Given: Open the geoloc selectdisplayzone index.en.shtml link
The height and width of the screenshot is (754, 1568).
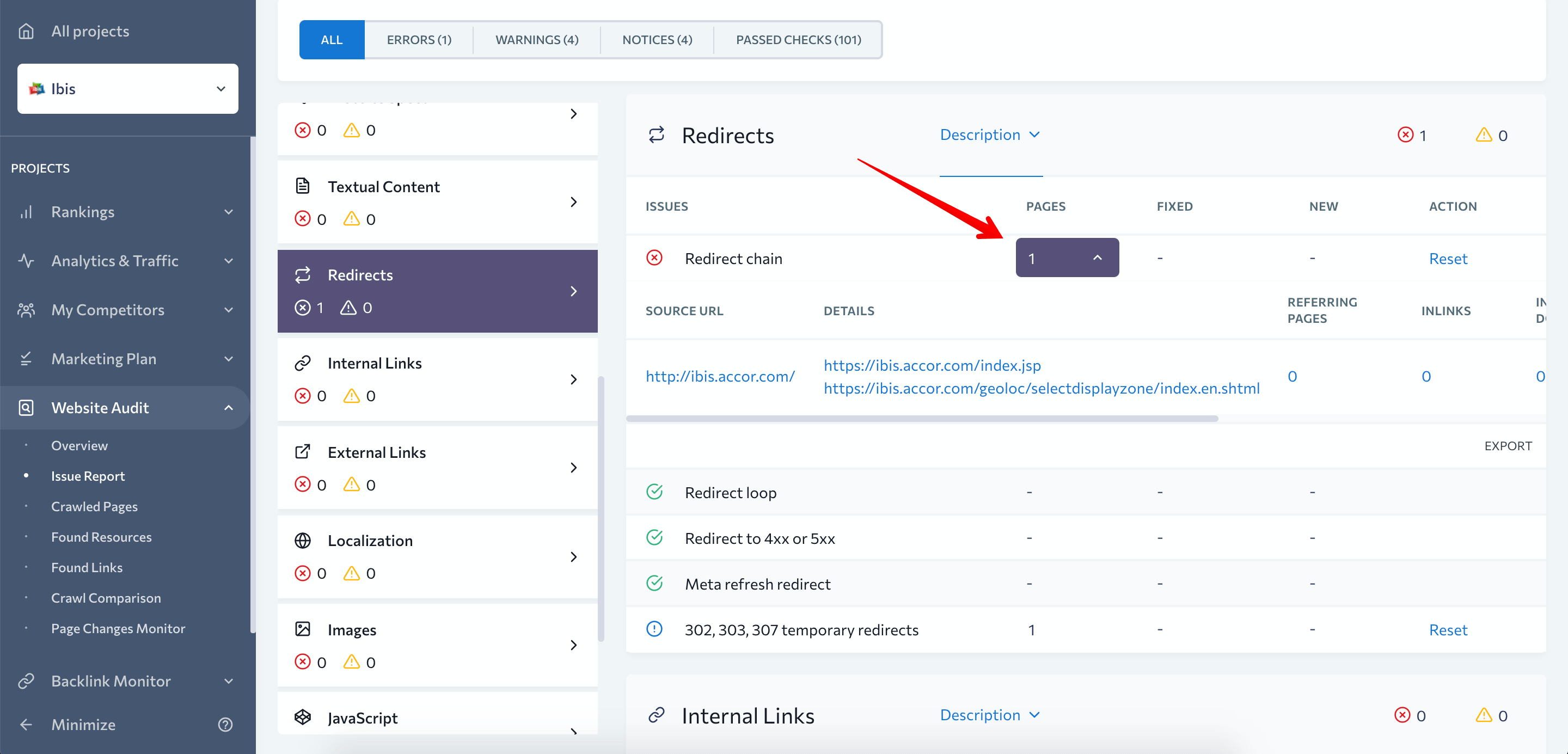Looking at the screenshot, I should (1042, 388).
